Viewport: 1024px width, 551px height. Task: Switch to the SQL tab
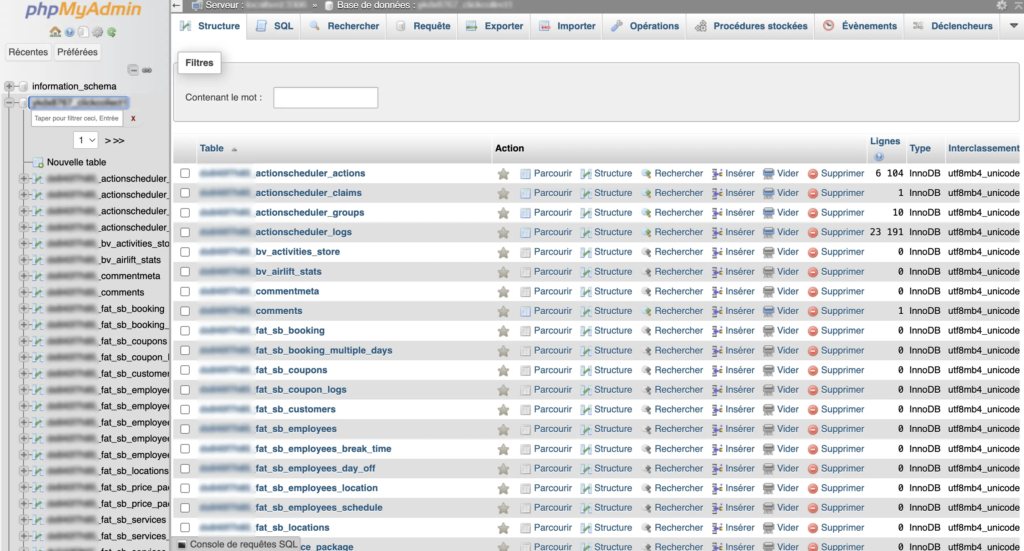tap(274, 26)
